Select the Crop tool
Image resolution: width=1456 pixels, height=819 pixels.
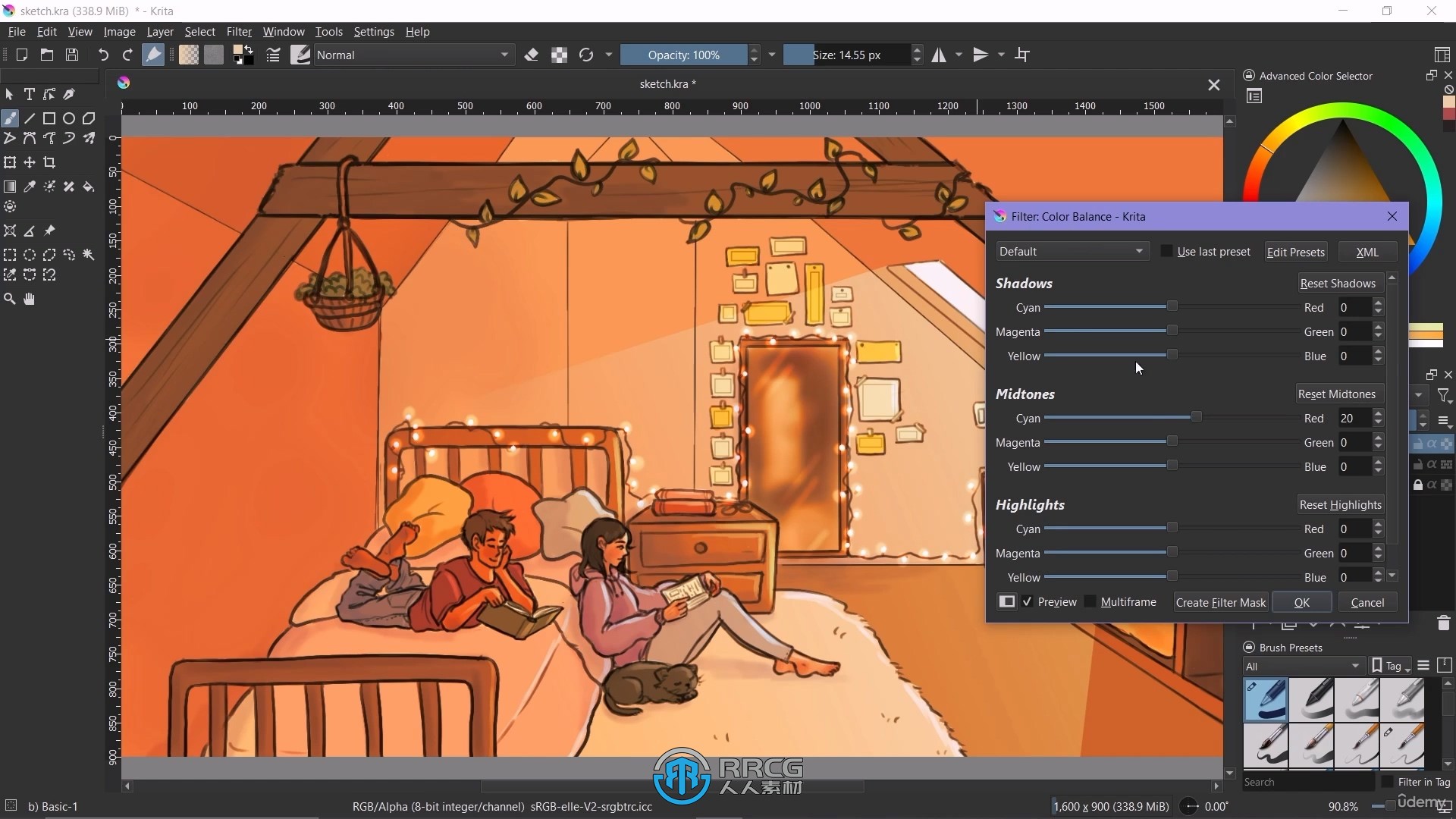pos(49,162)
